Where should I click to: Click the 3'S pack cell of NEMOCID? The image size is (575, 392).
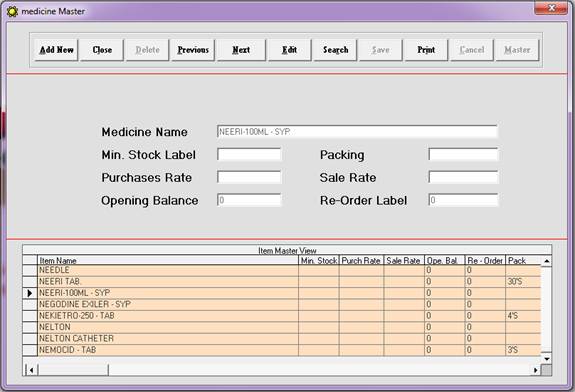[x=523, y=350]
